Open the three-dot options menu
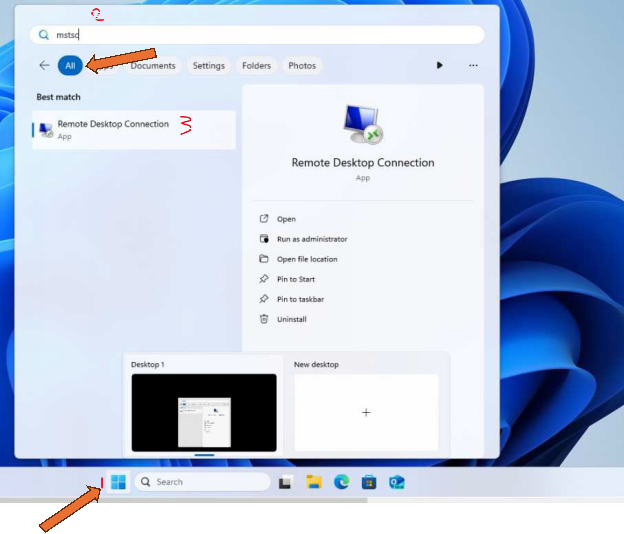 pos(473,66)
